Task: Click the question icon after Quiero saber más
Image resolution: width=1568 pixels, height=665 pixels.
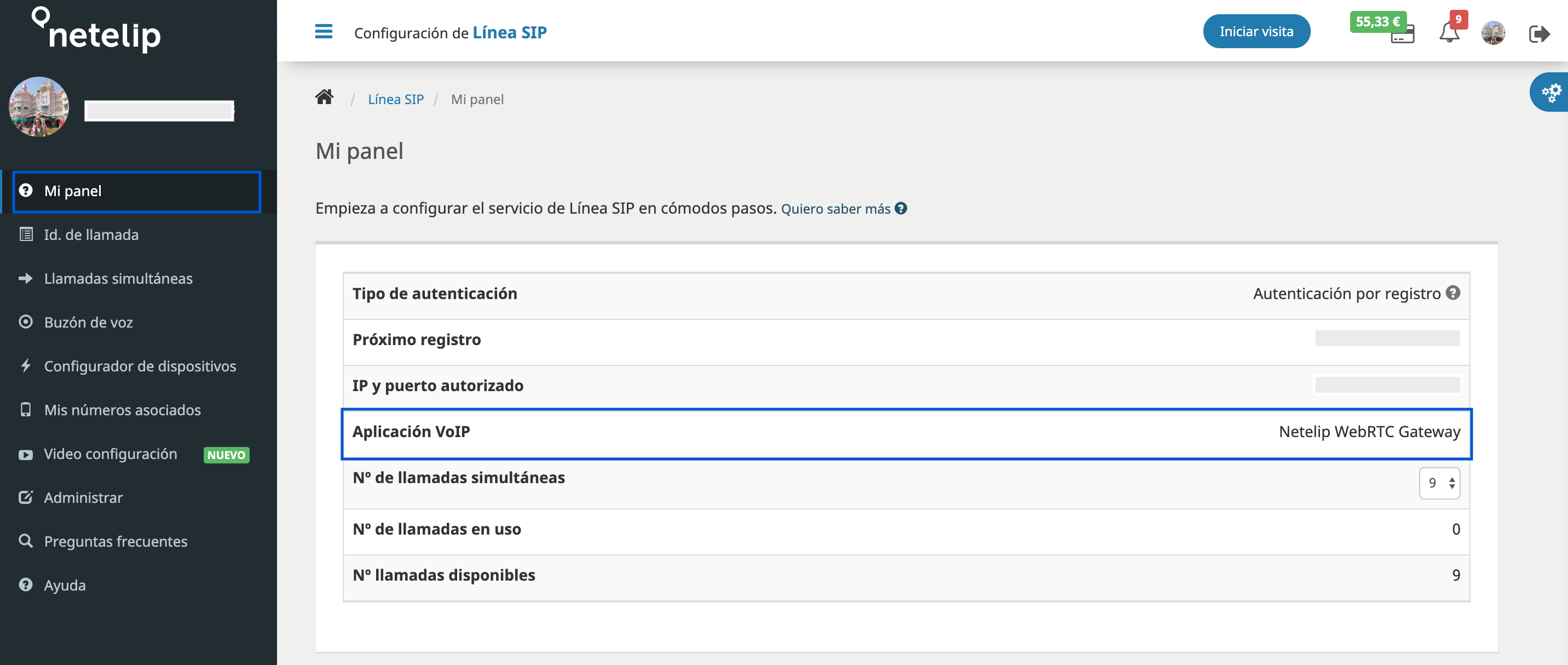Action: (x=901, y=208)
